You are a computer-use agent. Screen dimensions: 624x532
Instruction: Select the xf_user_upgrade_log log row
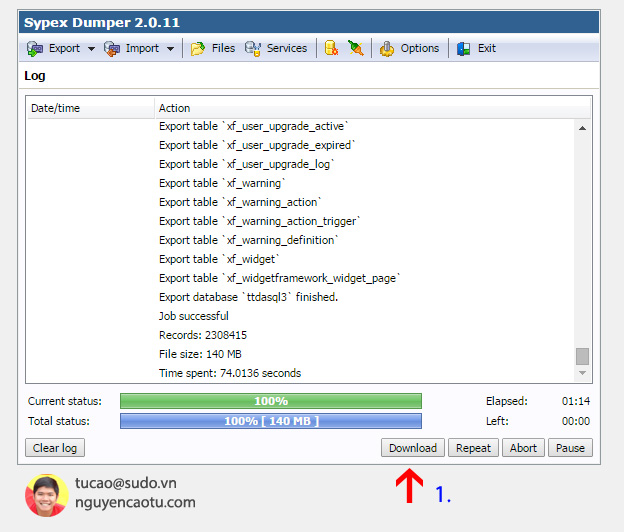[300, 164]
